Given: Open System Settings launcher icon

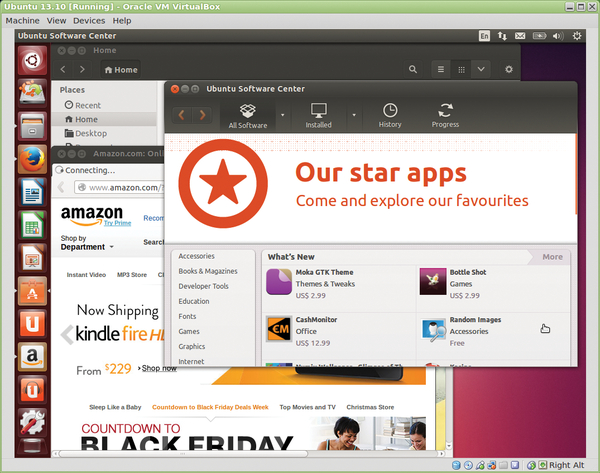Looking at the screenshot, I should coord(33,422).
